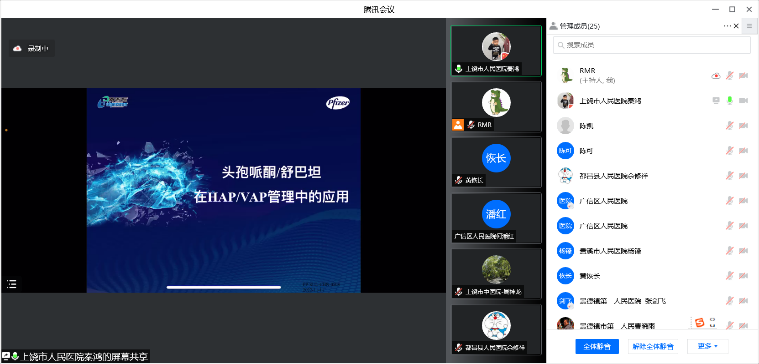Select the 上饶市人民医院秦鸿 speaker video tile

(x=496, y=51)
